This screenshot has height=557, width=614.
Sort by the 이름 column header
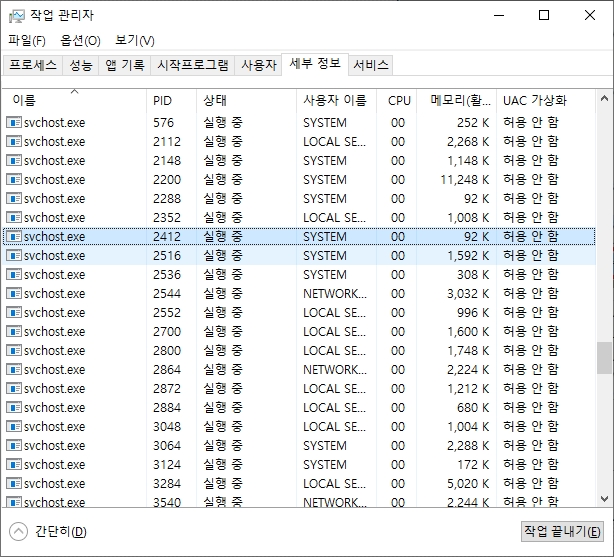74,101
